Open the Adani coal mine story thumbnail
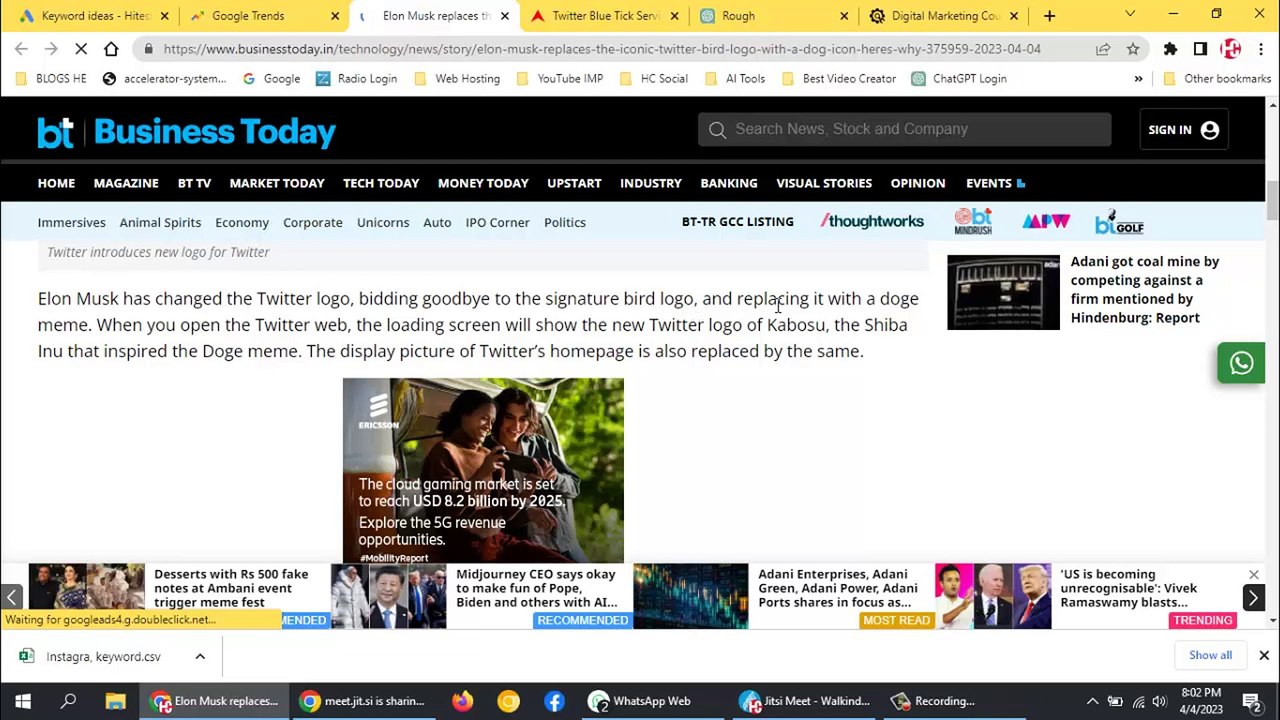Image resolution: width=1280 pixels, height=720 pixels. [x=1003, y=293]
